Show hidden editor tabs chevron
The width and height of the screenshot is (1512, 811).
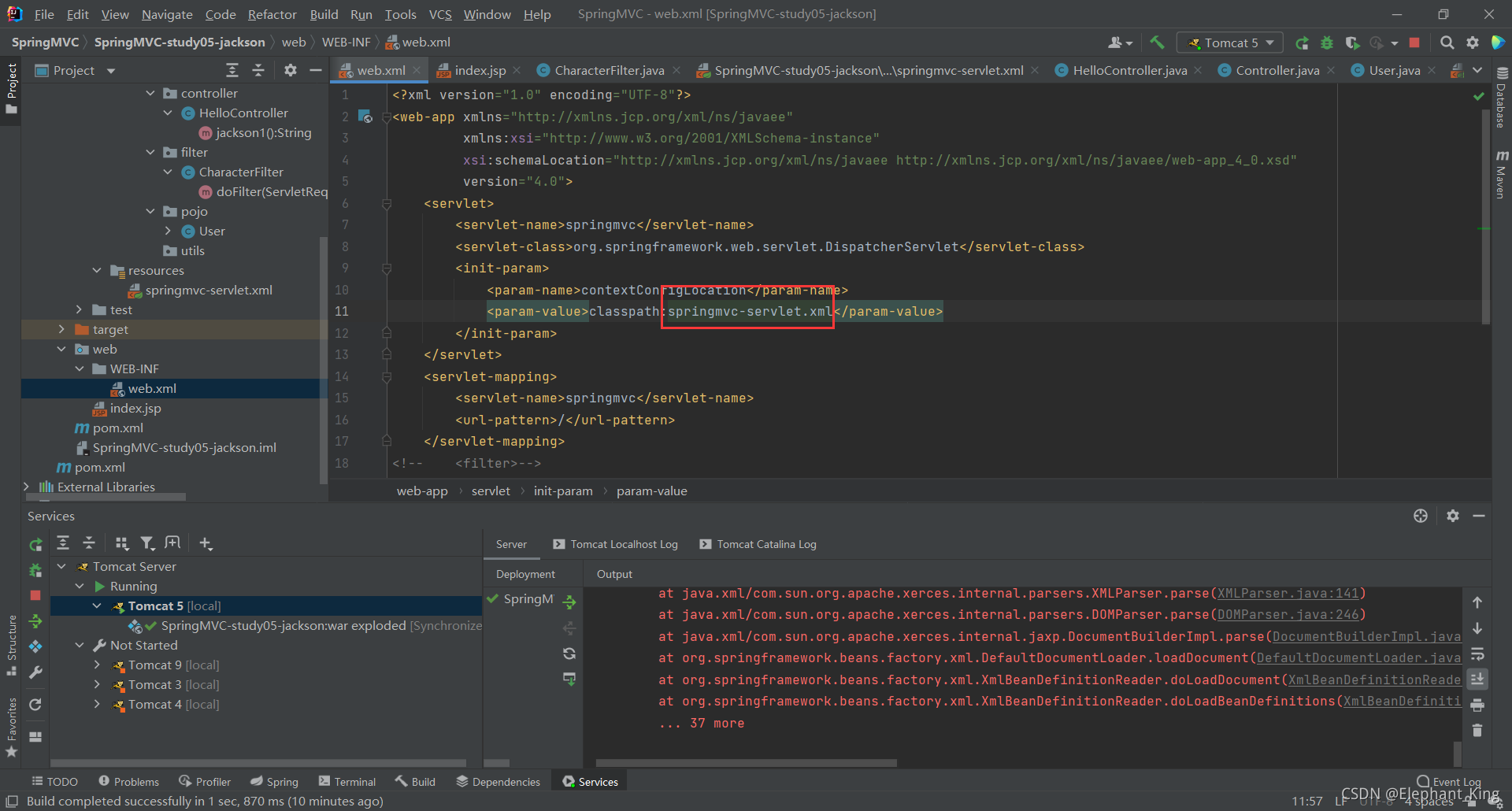point(1477,70)
